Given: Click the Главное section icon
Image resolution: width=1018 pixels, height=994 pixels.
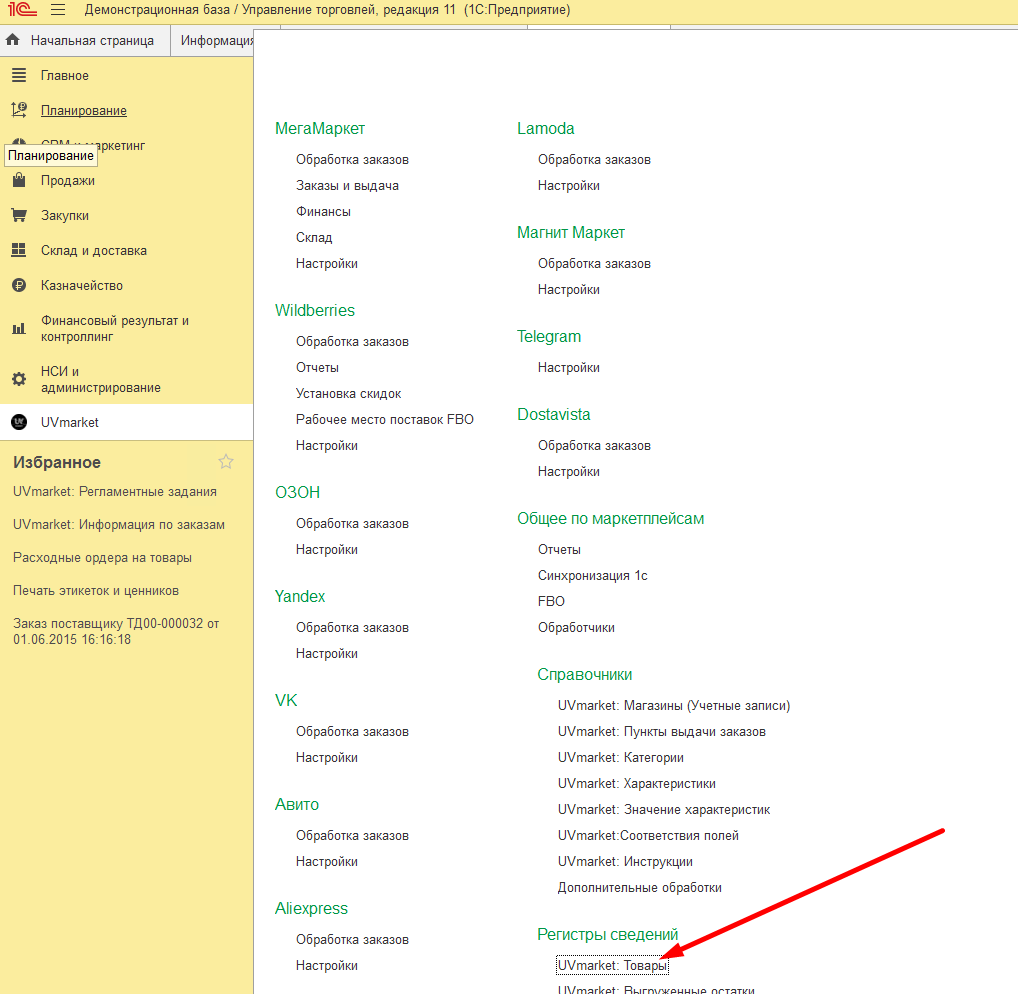Looking at the screenshot, I should click(19, 75).
